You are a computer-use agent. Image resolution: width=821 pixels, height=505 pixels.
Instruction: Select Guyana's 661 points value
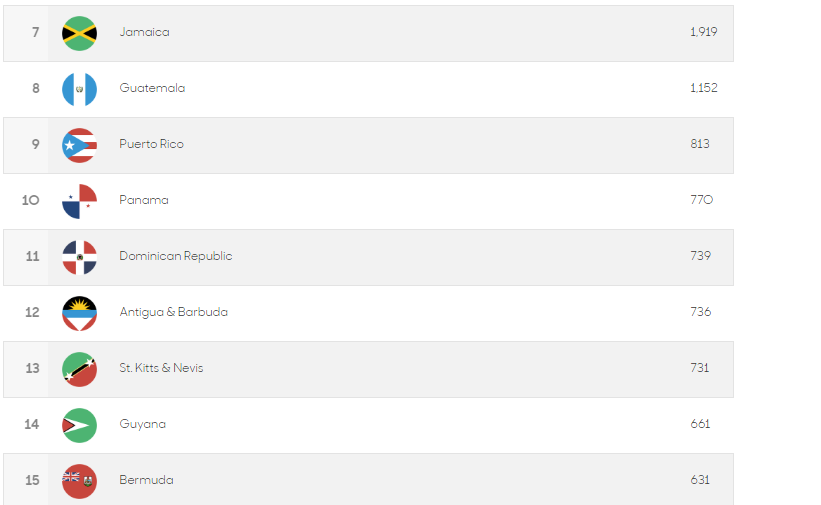coord(700,424)
